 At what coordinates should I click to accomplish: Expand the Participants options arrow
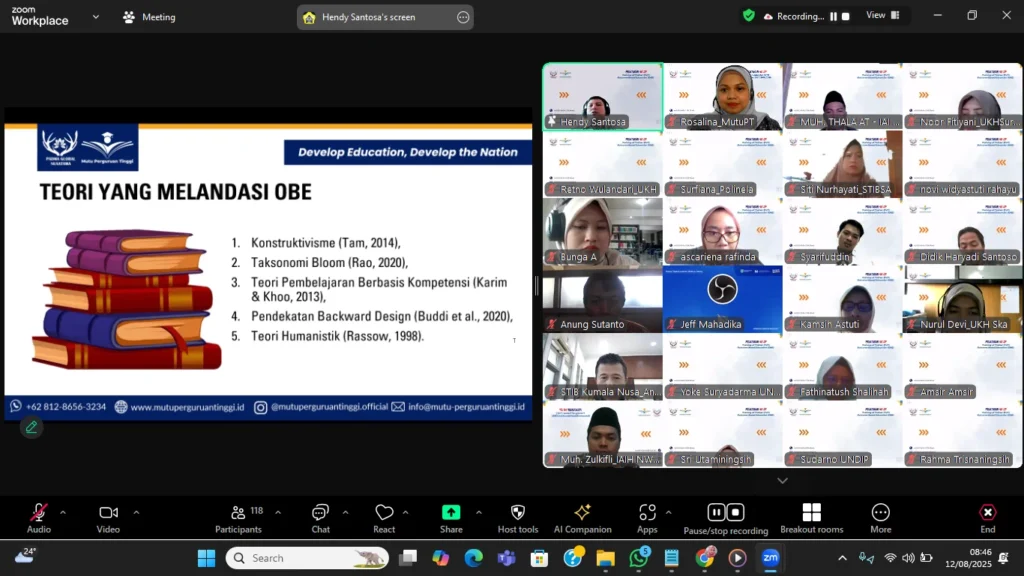point(278,512)
